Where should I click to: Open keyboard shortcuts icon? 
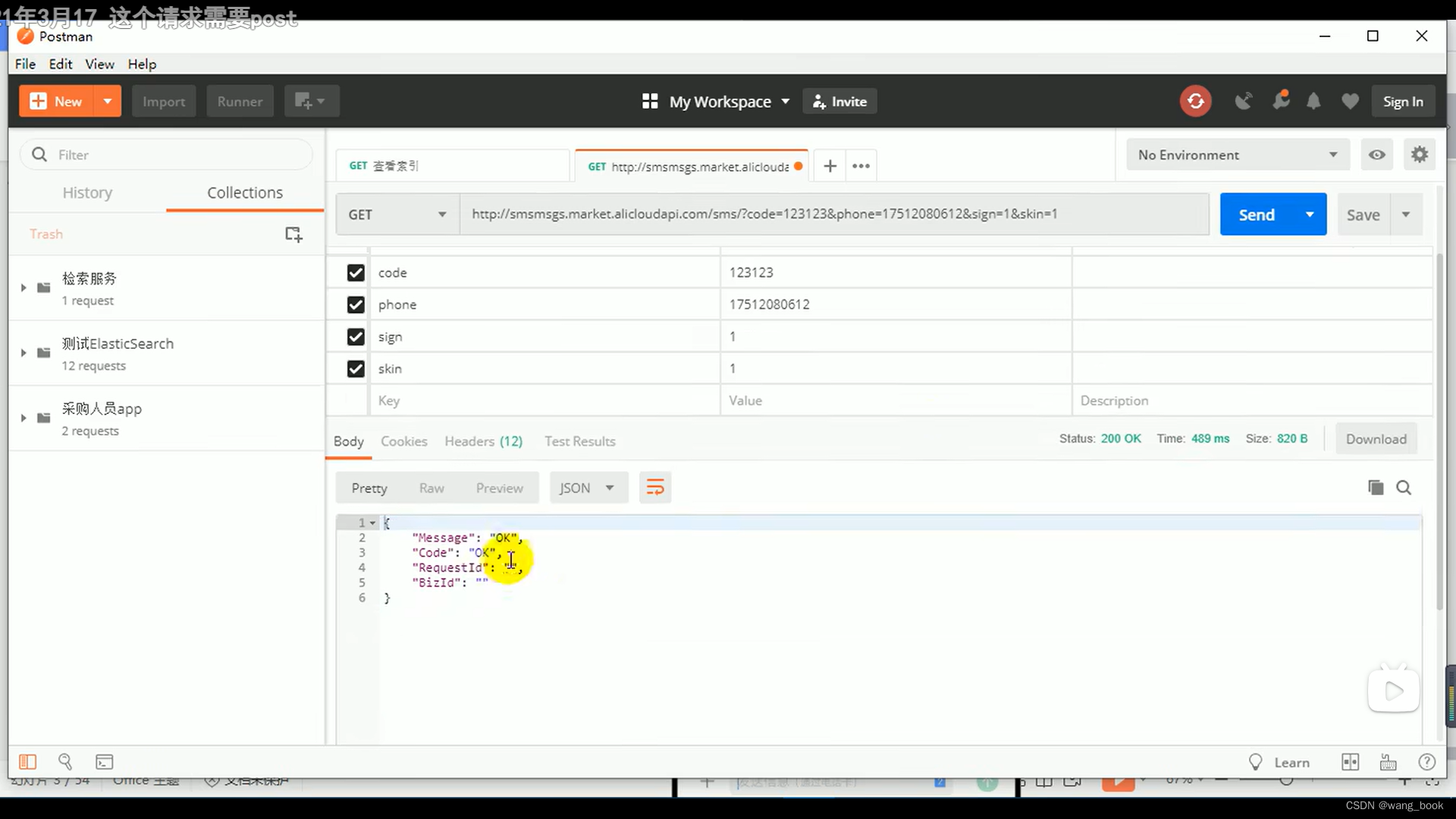click(x=1389, y=762)
